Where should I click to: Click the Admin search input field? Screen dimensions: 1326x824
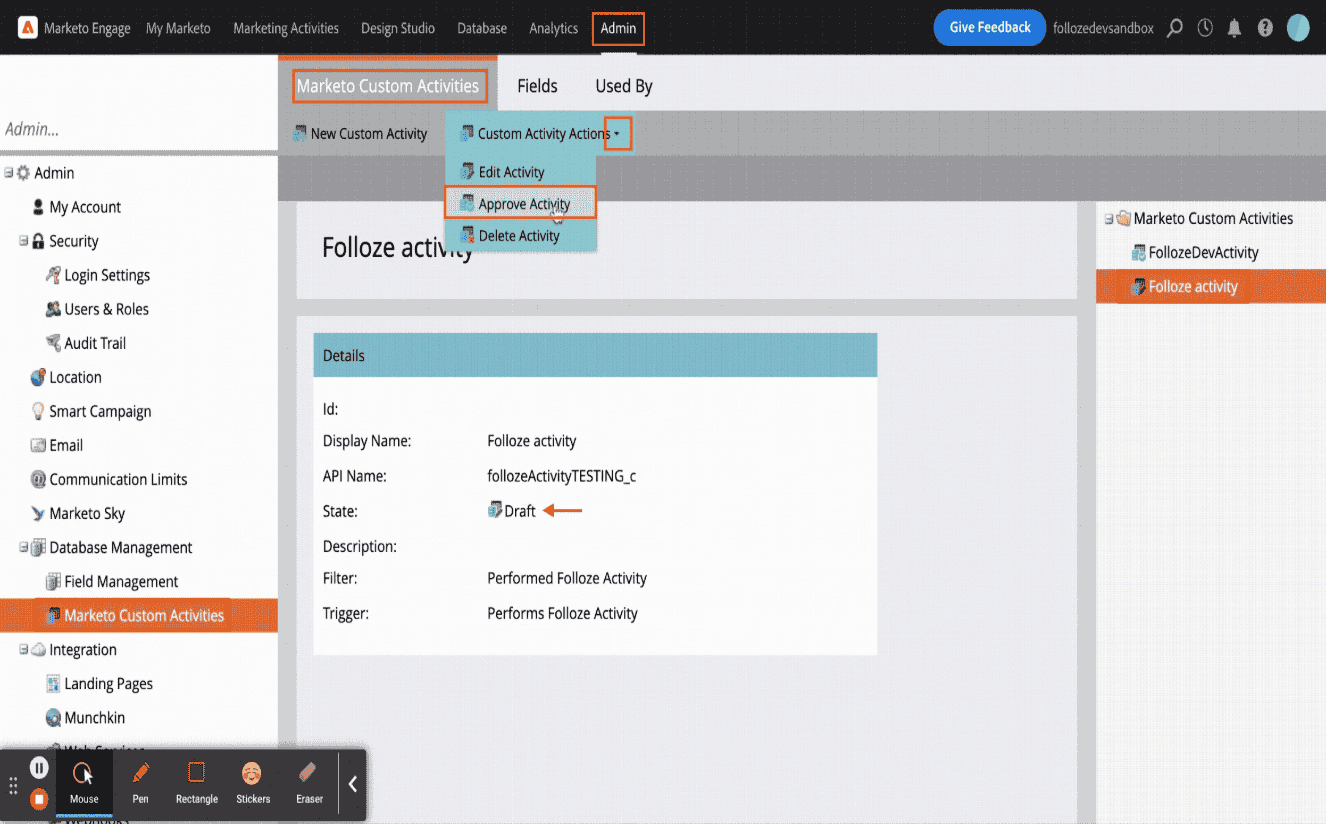138,129
